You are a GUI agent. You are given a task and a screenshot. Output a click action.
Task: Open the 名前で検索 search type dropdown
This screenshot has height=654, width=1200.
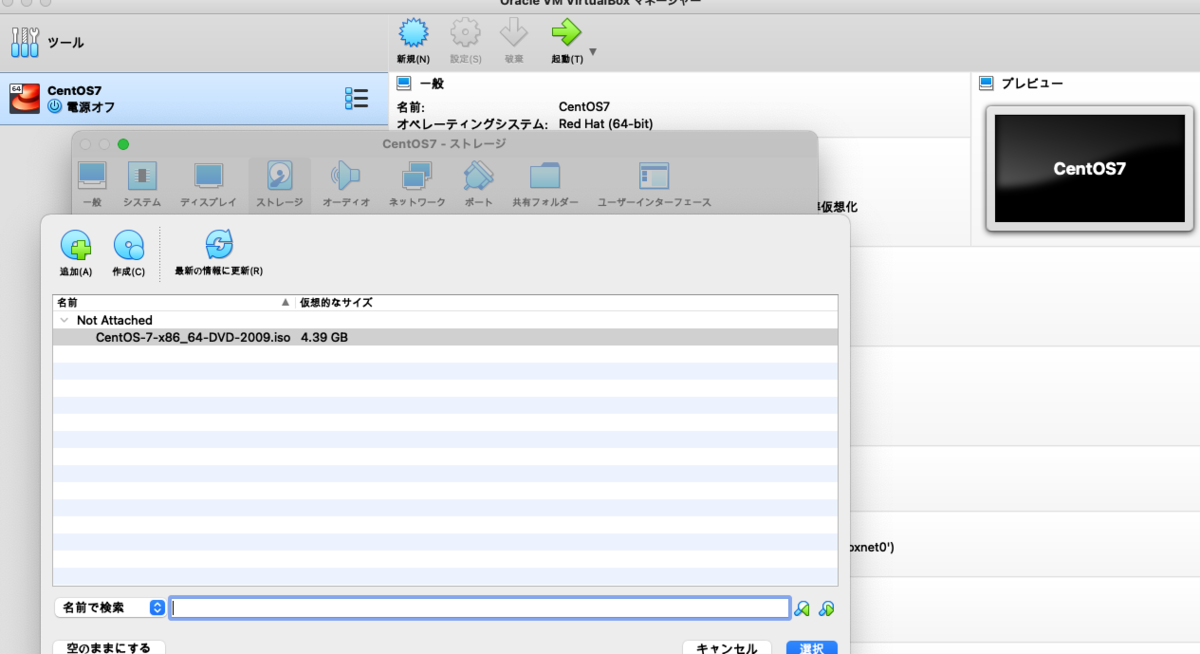click(x=110, y=607)
